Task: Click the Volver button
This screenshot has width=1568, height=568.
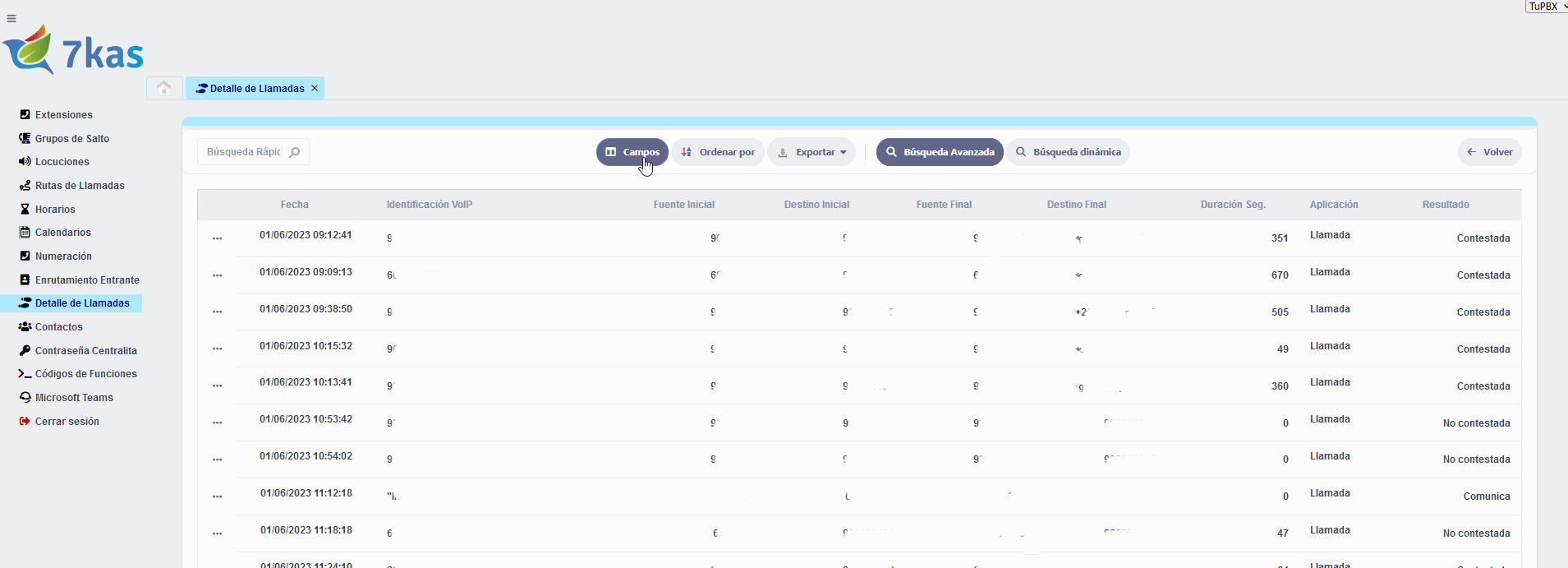Action: pyautogui.click(x=1489, y=152)
